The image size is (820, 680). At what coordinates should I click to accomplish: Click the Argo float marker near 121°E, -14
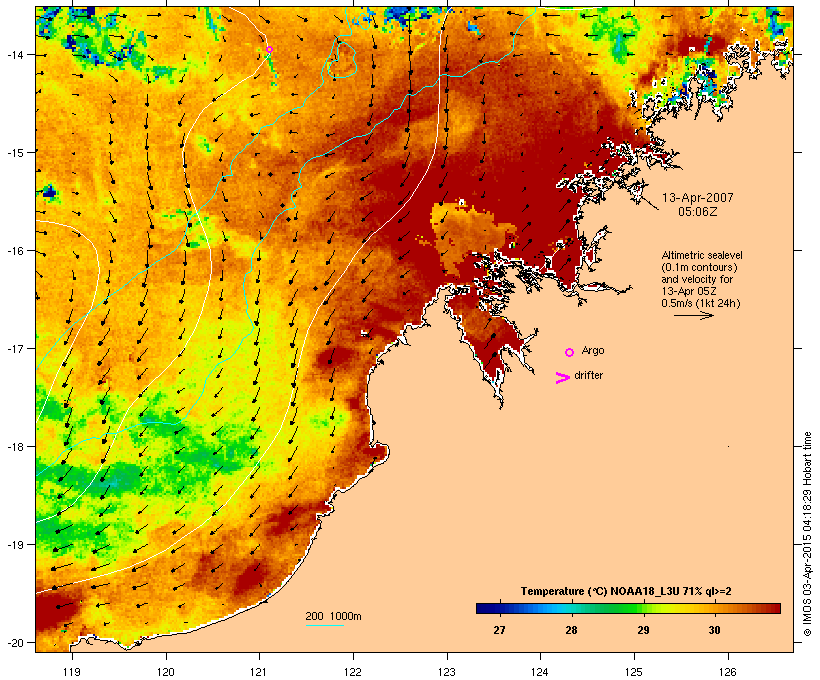click(269, 50)
